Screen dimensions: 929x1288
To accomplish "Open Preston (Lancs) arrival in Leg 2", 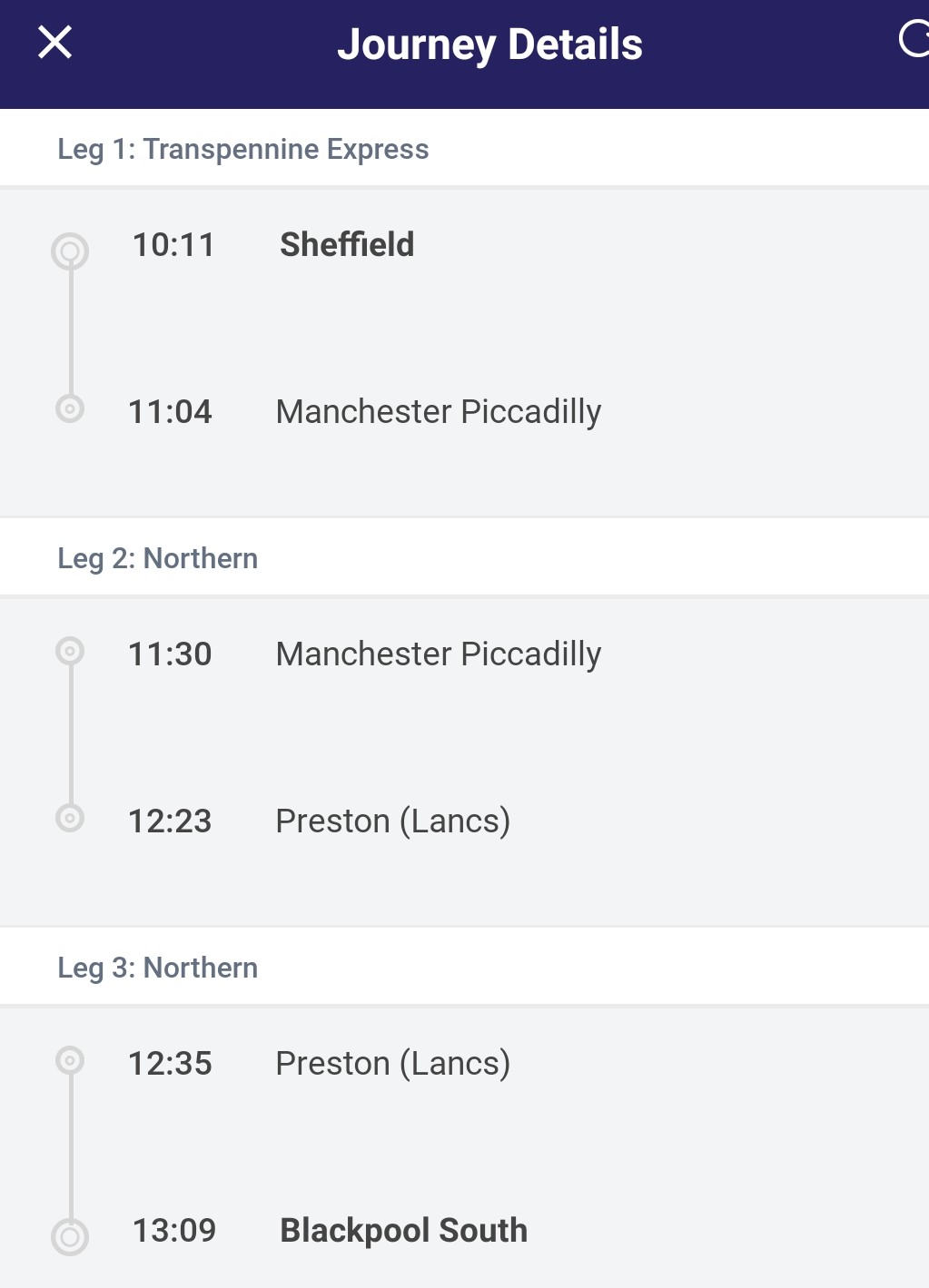I will (392, 821).
